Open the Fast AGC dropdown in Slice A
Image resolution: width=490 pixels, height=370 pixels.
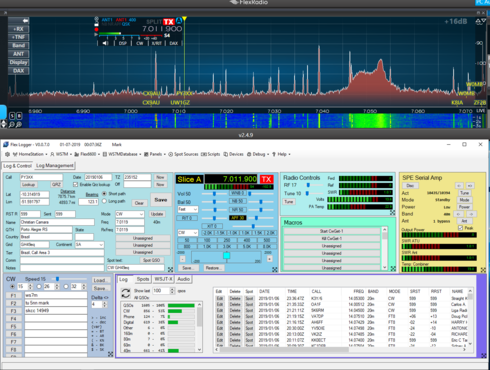[x=188, y=209]
